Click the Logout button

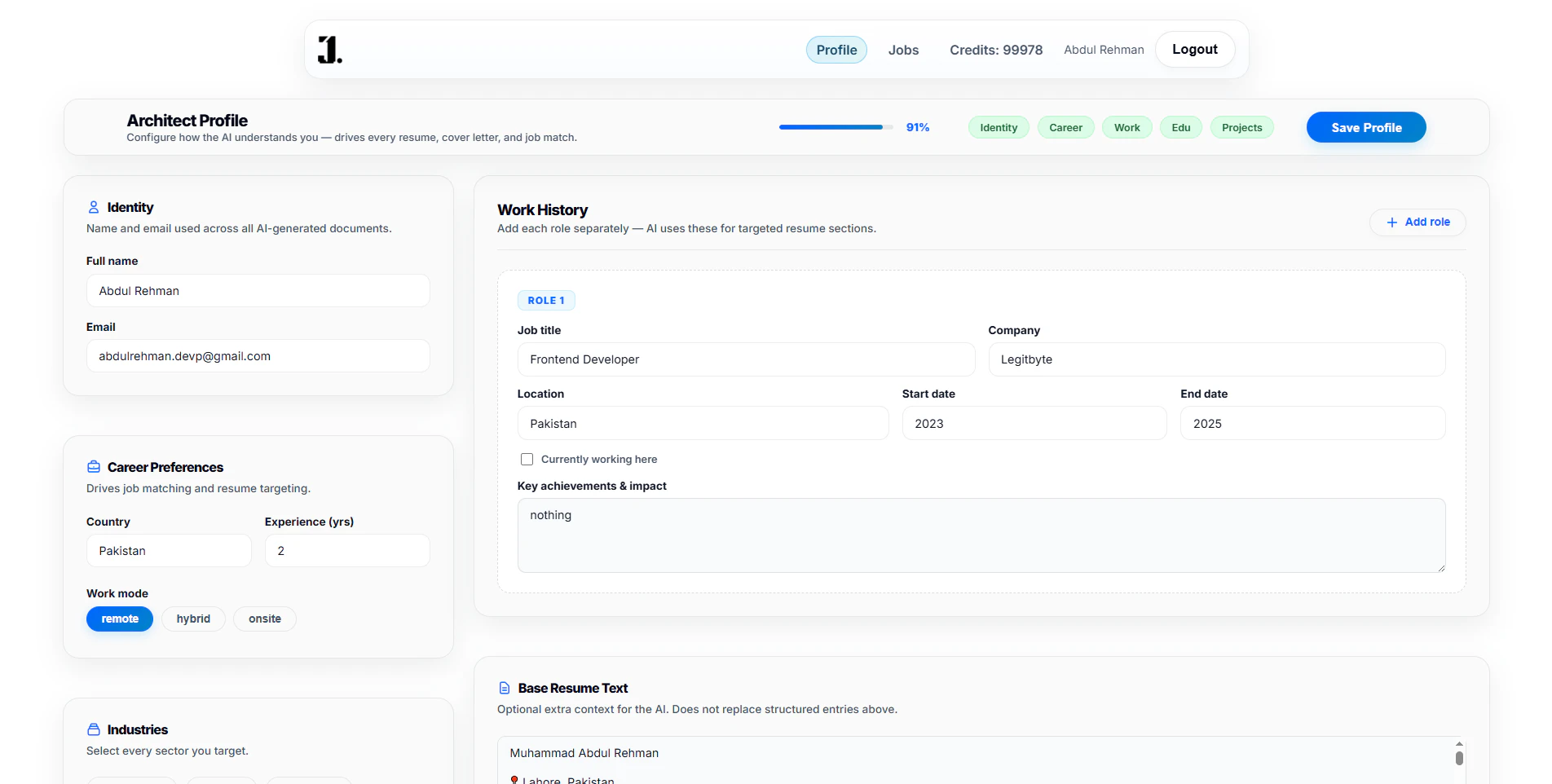pyautogui.click(x=1195, y=50)
